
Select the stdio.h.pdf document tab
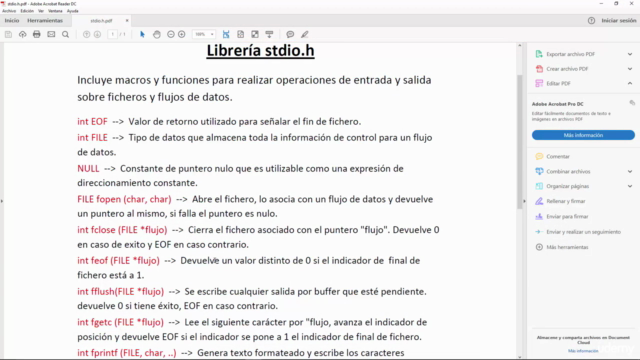pyautogui.click(x=101, y=21)
